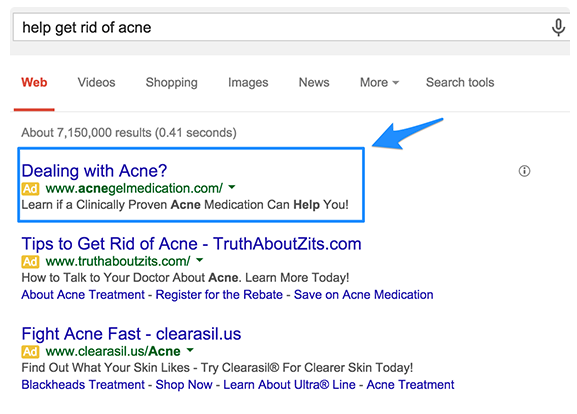Open the 'Blackheads Treatment' sitelink
This screenshot has height=414, width=577.
(x=83, y=385)
